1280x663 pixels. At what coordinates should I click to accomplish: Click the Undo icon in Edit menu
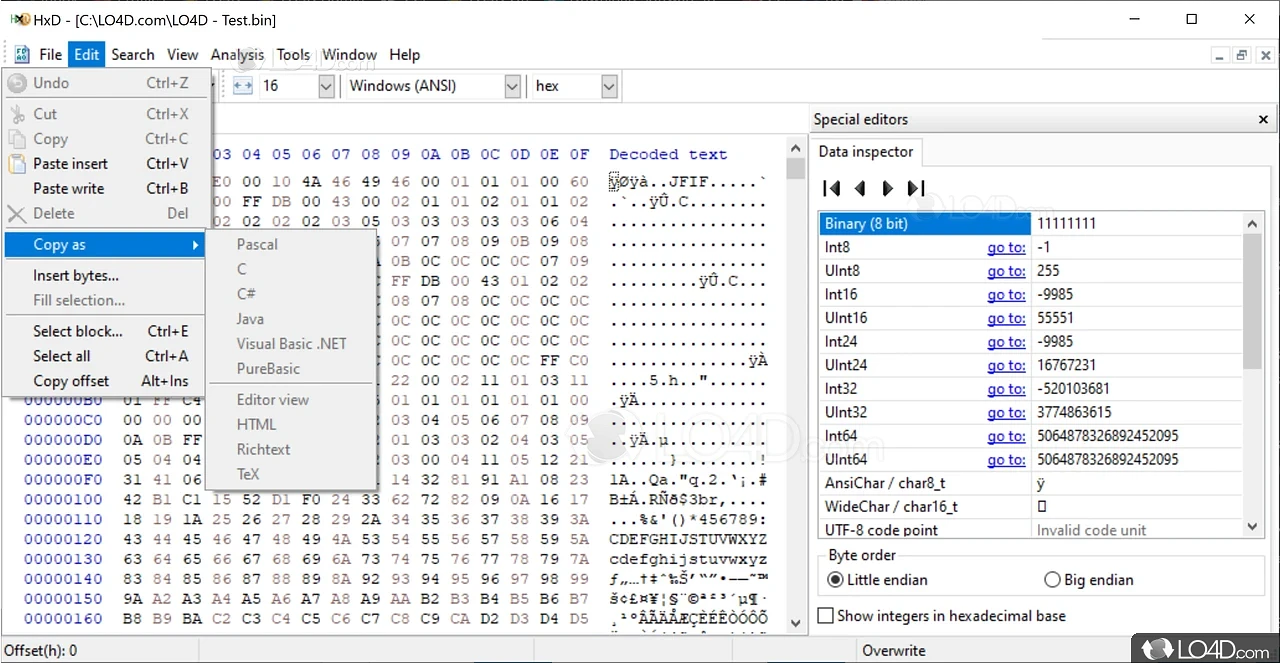[x=17, y=84]
